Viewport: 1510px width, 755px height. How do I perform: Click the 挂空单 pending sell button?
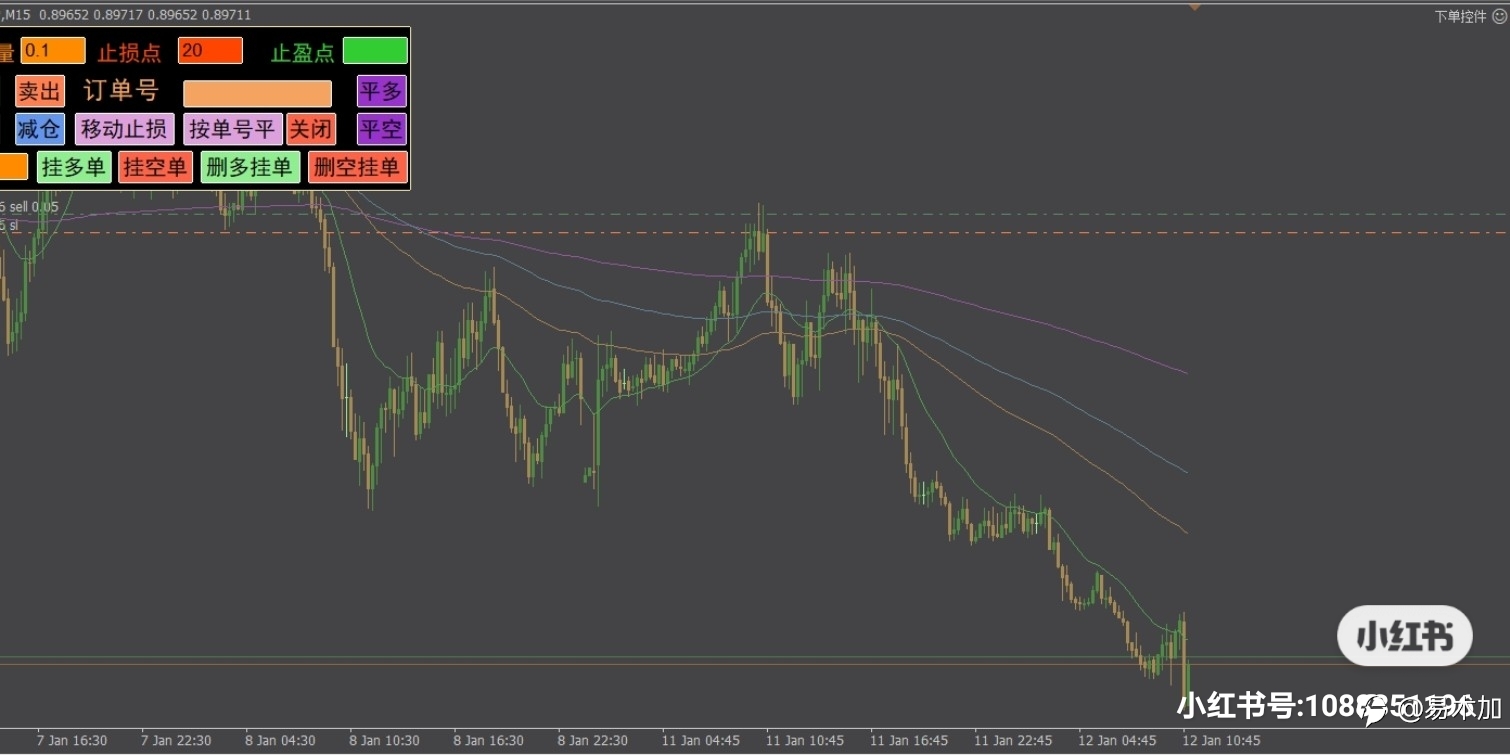click(155, 167)
